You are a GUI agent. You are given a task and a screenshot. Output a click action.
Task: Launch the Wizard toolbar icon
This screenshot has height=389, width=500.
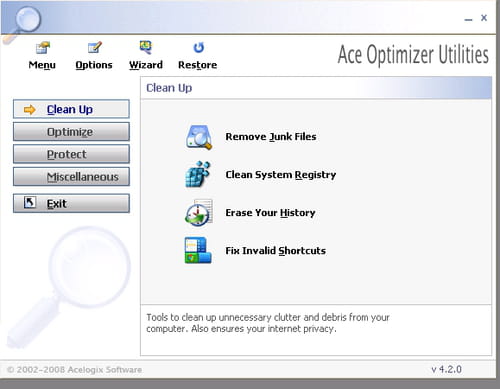click(146, 47)
